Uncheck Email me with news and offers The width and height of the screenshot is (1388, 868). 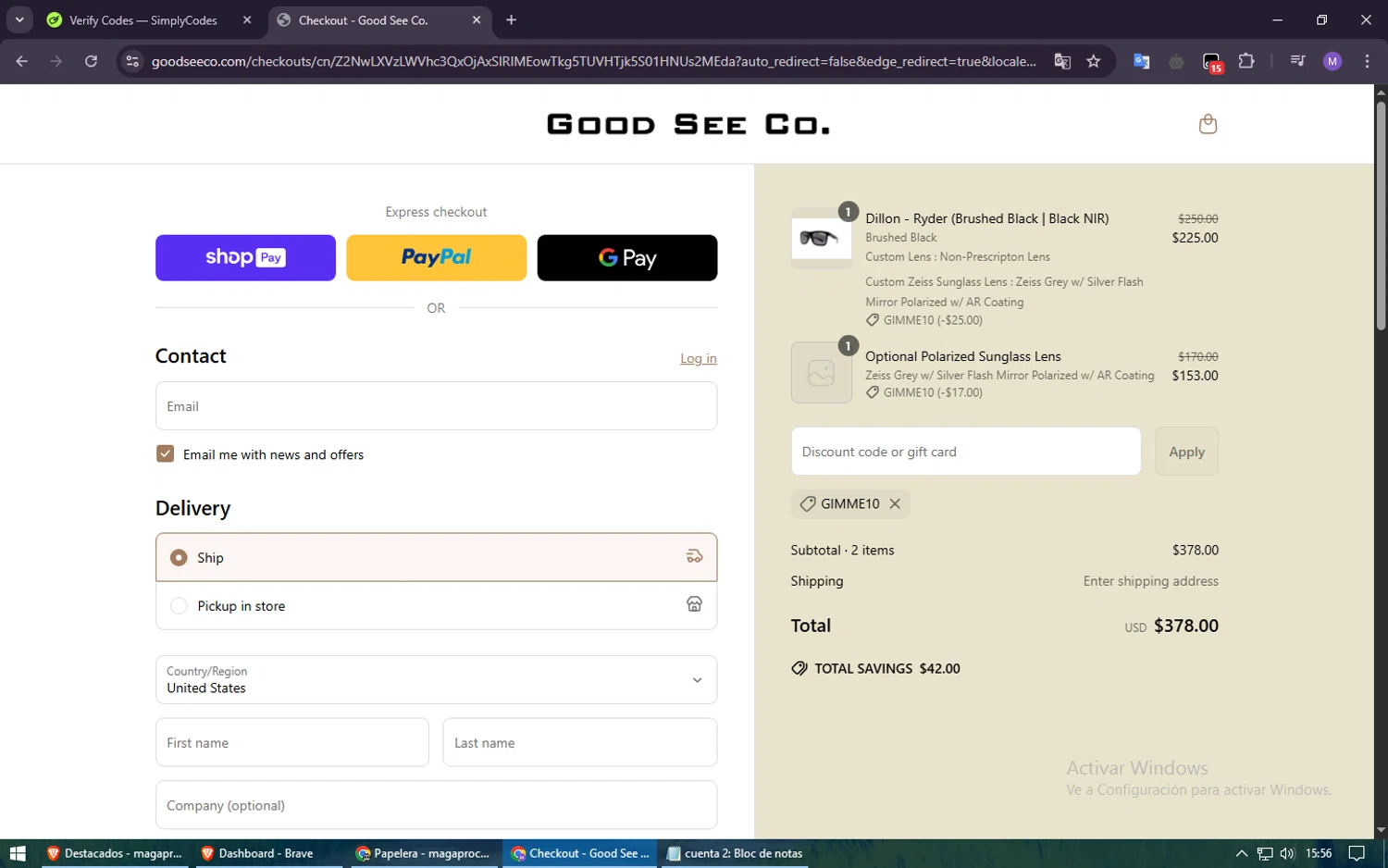166,454
